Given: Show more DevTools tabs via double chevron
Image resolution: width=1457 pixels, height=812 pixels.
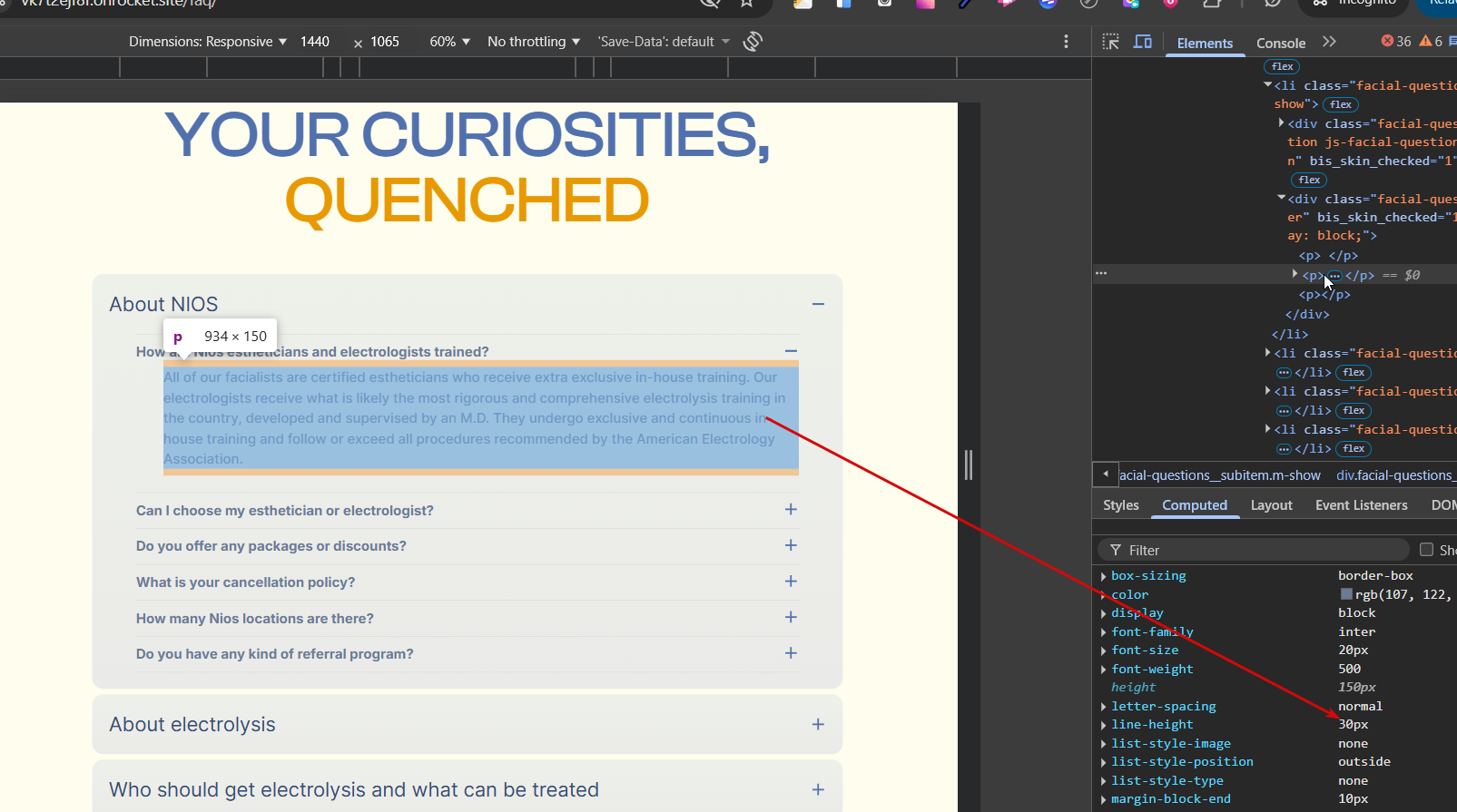Looking at the screenshot, I should coord(1329,42).
